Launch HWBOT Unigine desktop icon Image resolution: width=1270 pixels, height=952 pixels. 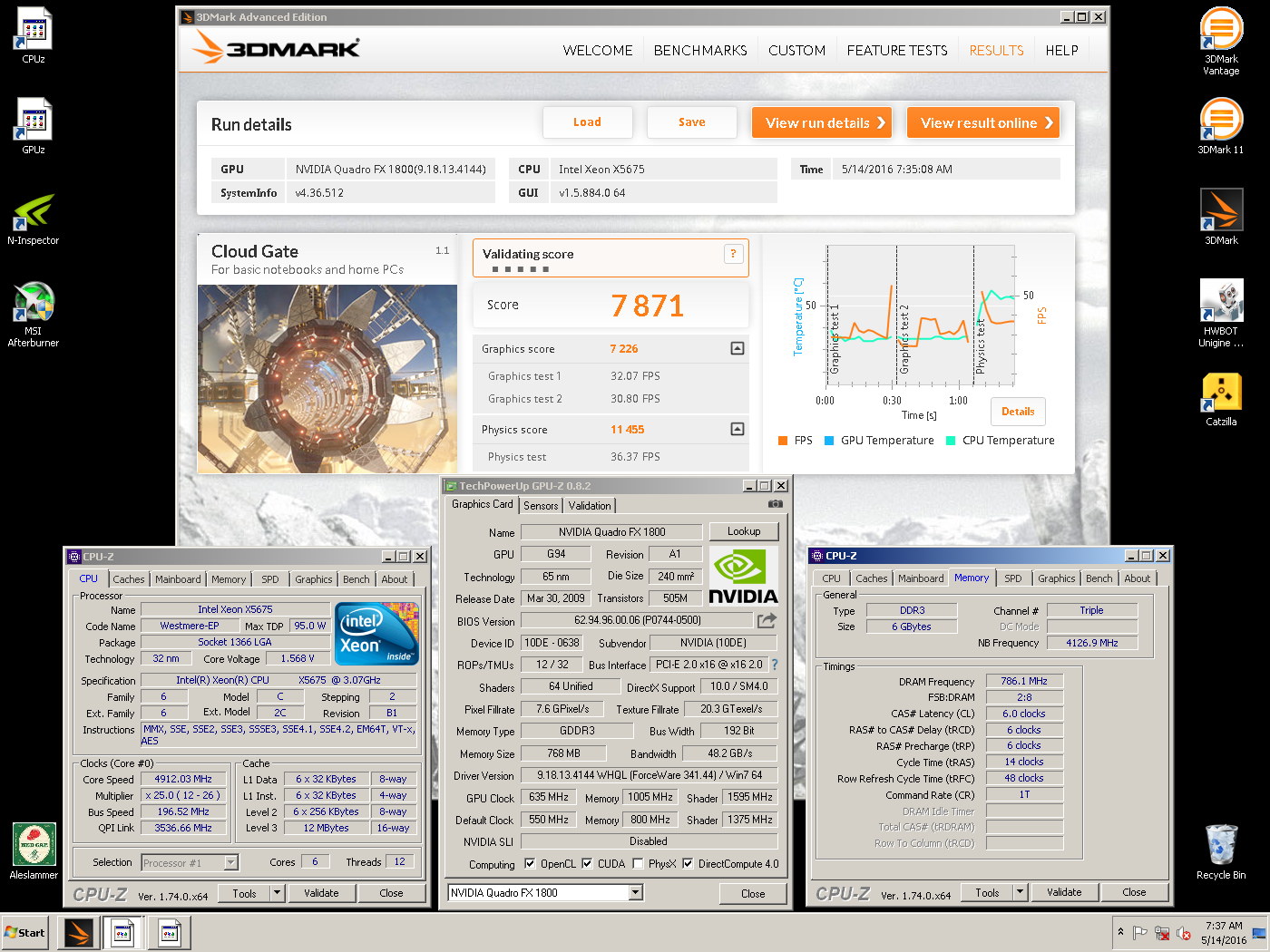1221,314
